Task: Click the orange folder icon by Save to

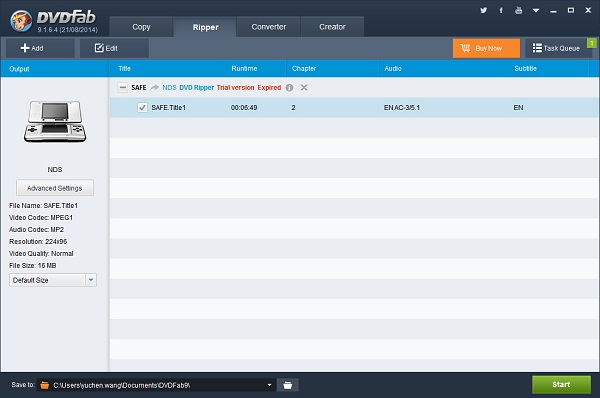Action: tap(45, 385)
